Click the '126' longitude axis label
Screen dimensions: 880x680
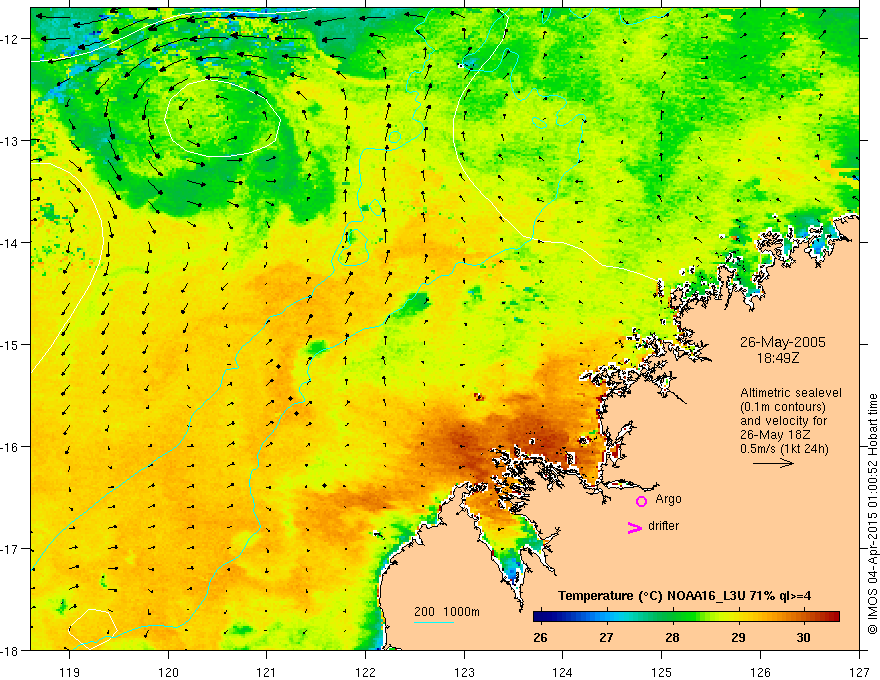tap(760, 672)
